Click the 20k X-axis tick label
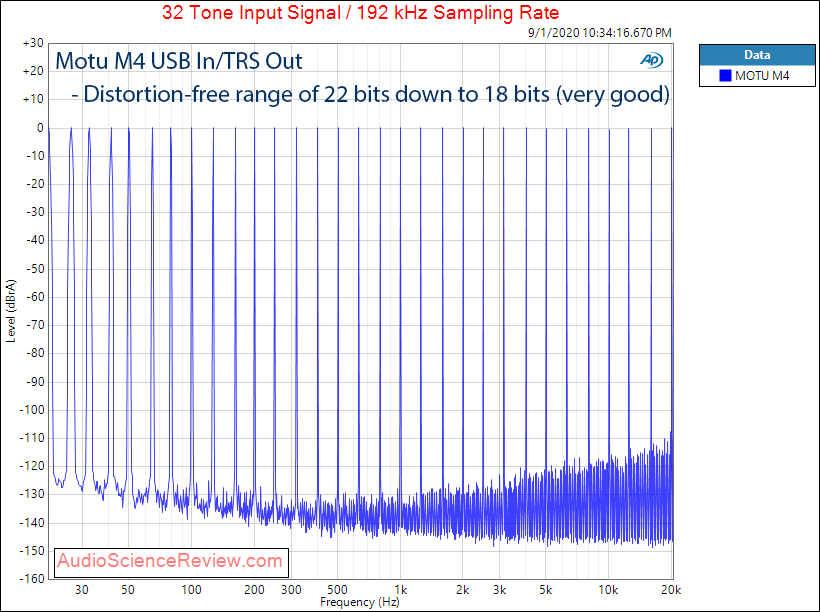The width and height of the screenshot is (820, 612). (671, 590)
